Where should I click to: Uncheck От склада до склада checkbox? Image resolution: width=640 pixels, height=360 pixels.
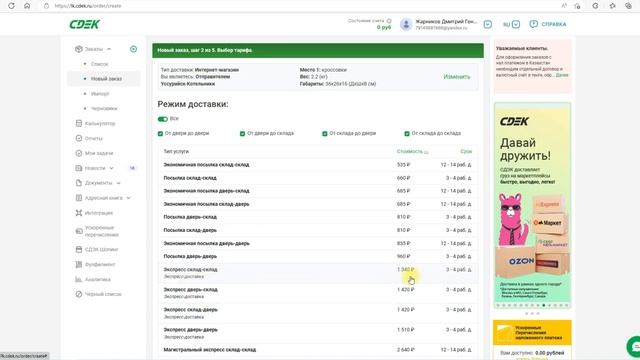(x=407, y=133)
